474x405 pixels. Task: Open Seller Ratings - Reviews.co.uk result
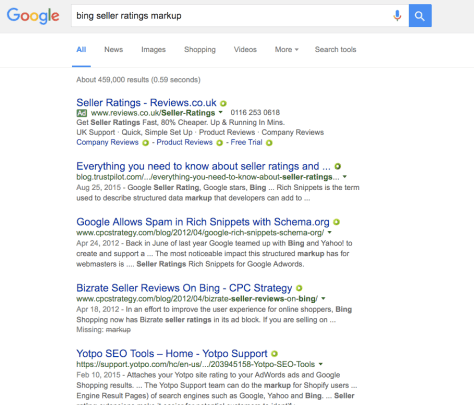click(146, 103)
